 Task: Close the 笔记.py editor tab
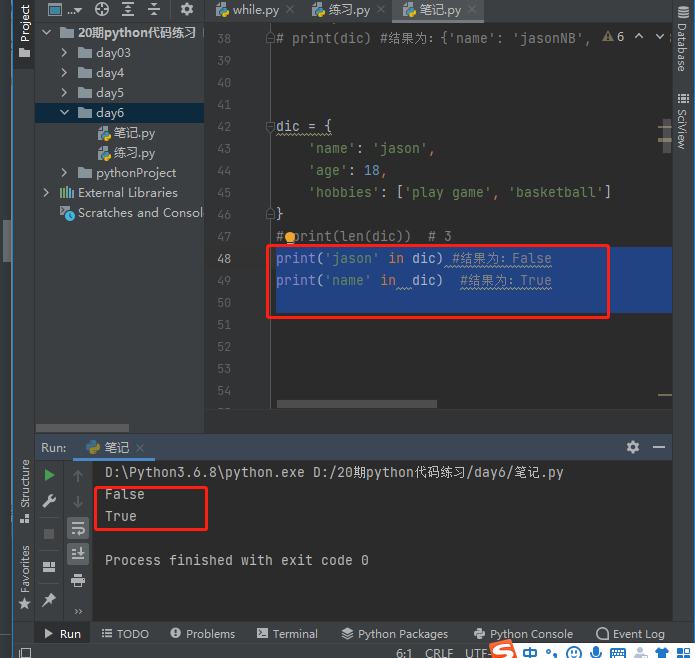pyautogui.click(x=472, y=9)
